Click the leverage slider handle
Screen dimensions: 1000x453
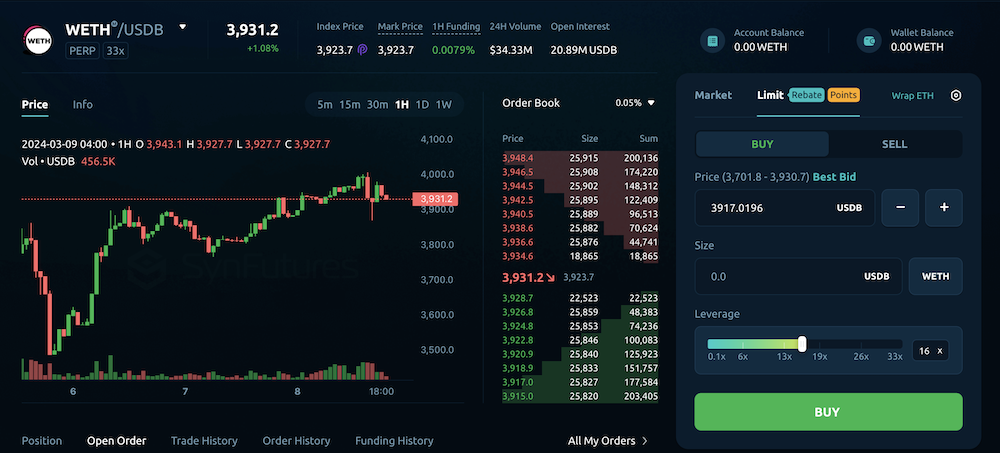(802, 344)
